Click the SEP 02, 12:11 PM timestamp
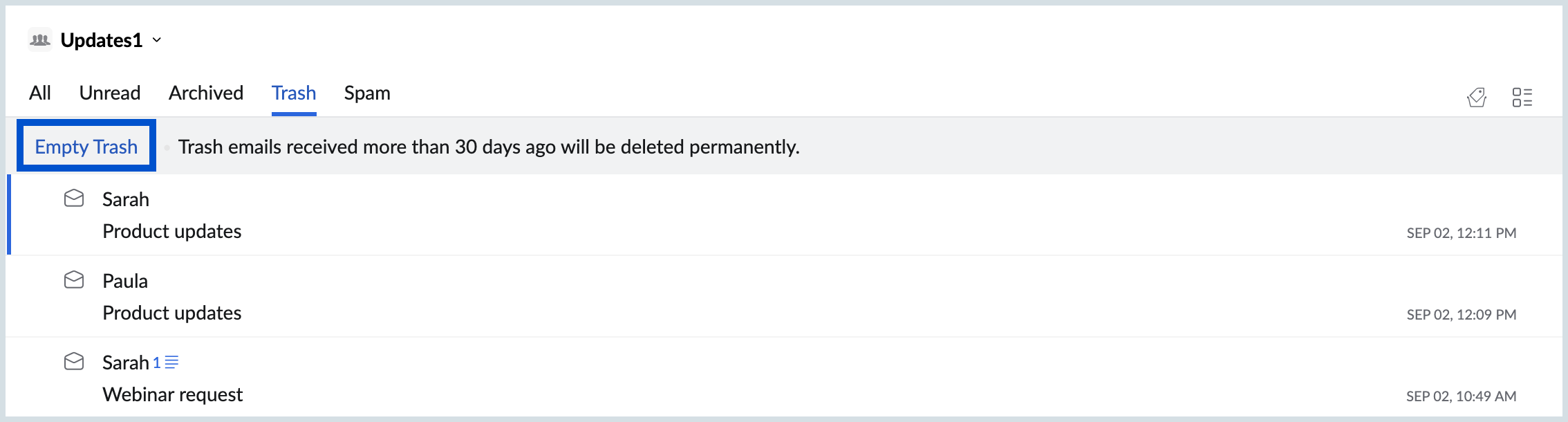The width and height of the screenshot is (1568, 422). tap(1461, 233)
